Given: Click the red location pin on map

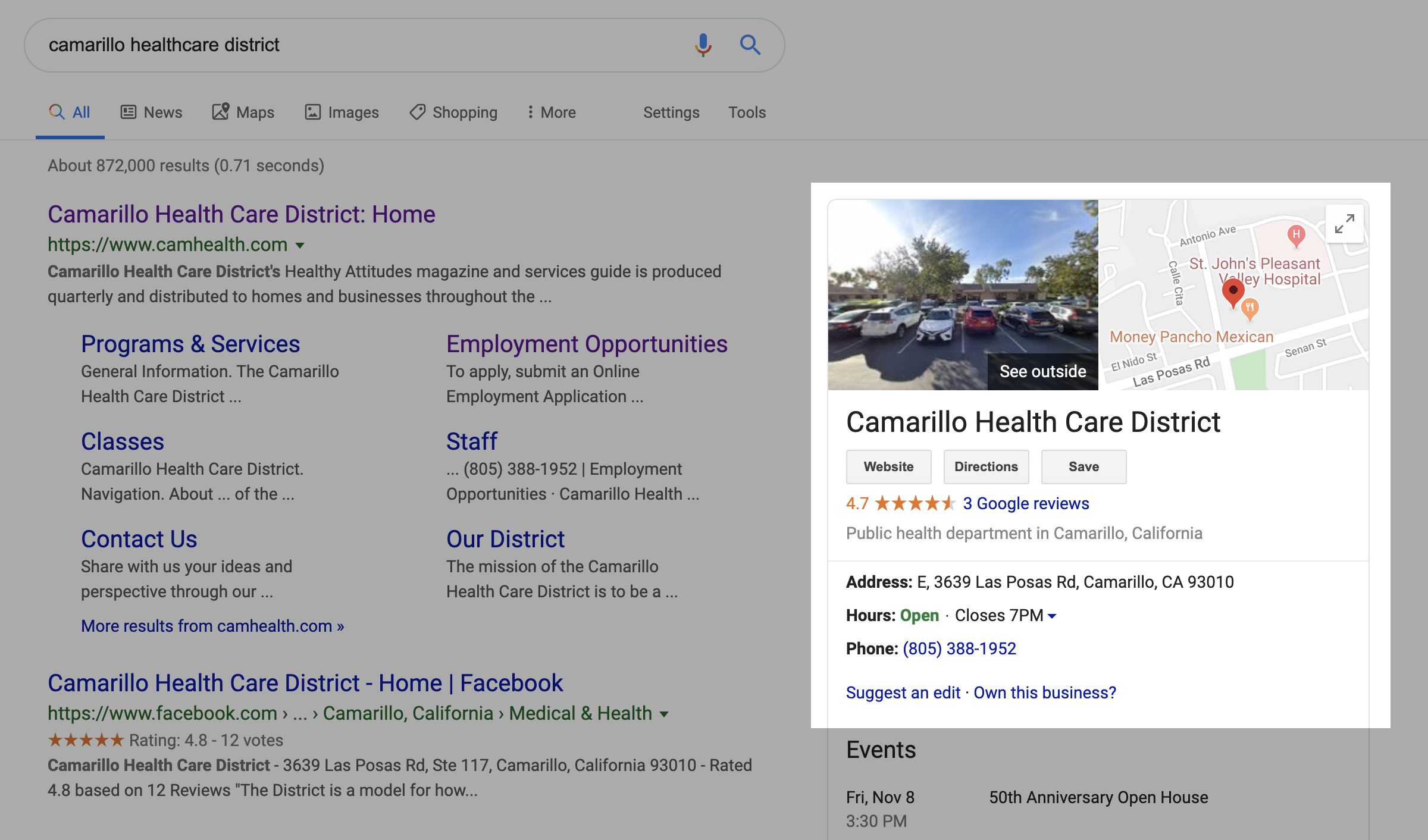Looking at the screenshot, I should (x=1233, y=293).
